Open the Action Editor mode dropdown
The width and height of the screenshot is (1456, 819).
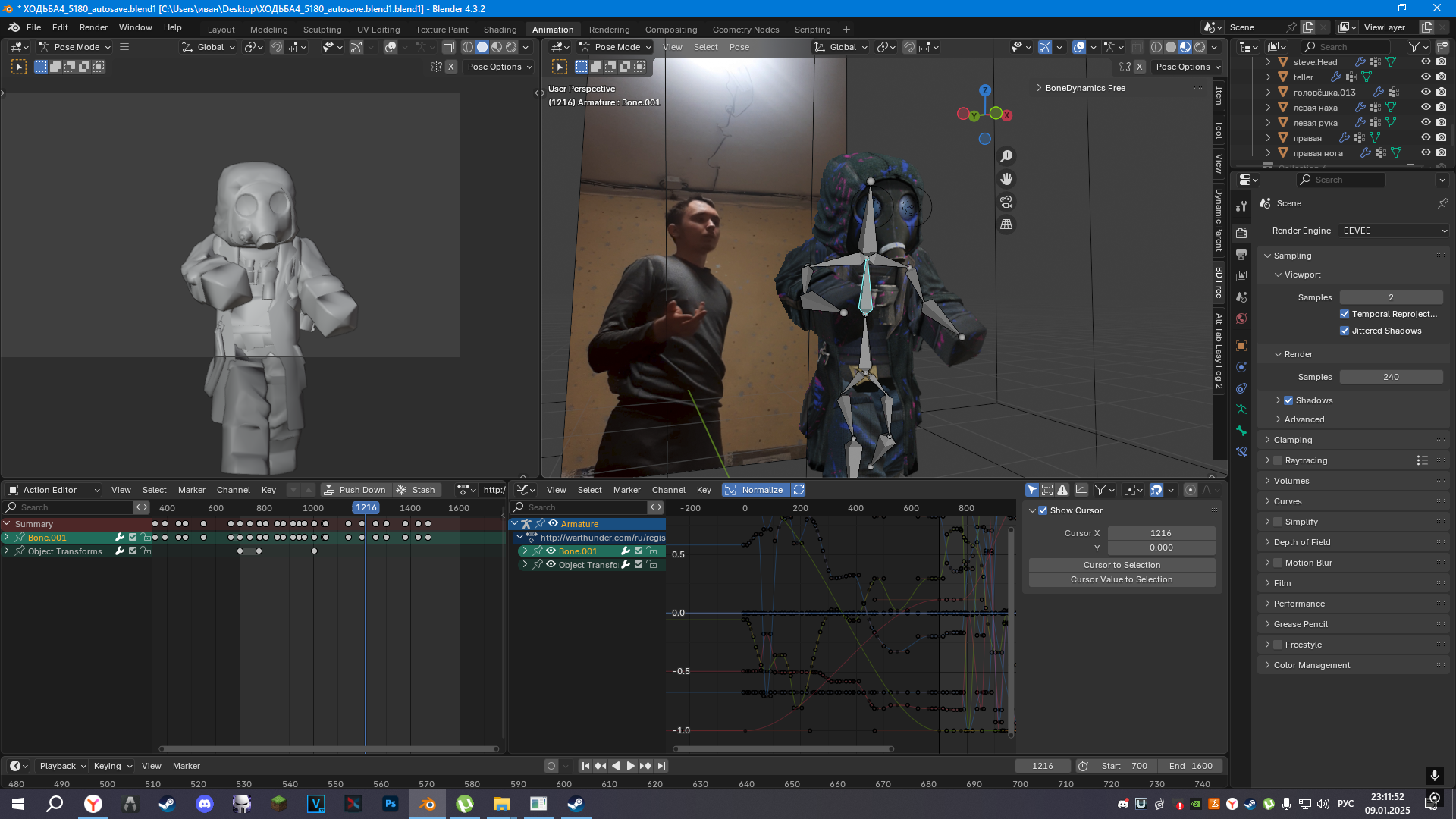coord(53,490)
